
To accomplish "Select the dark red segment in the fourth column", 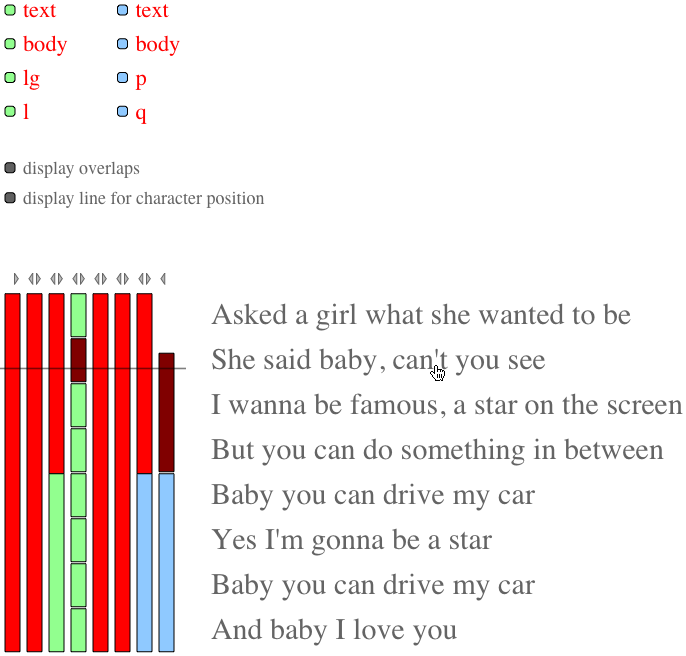I will tap(78, 360).
